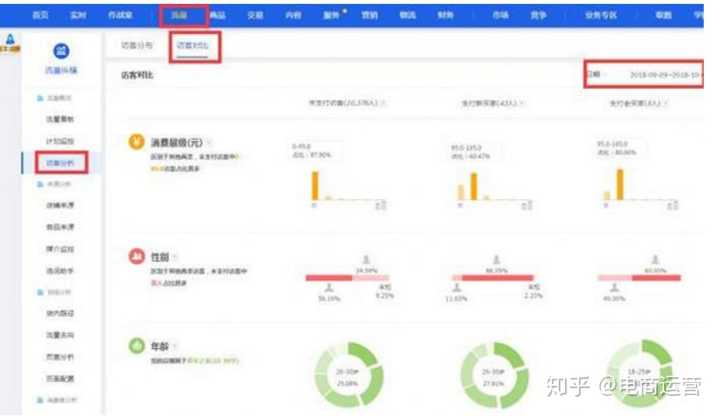Click the round blue 流量纵横 icon
Screen dimensions: 720x416
(61, 51)
